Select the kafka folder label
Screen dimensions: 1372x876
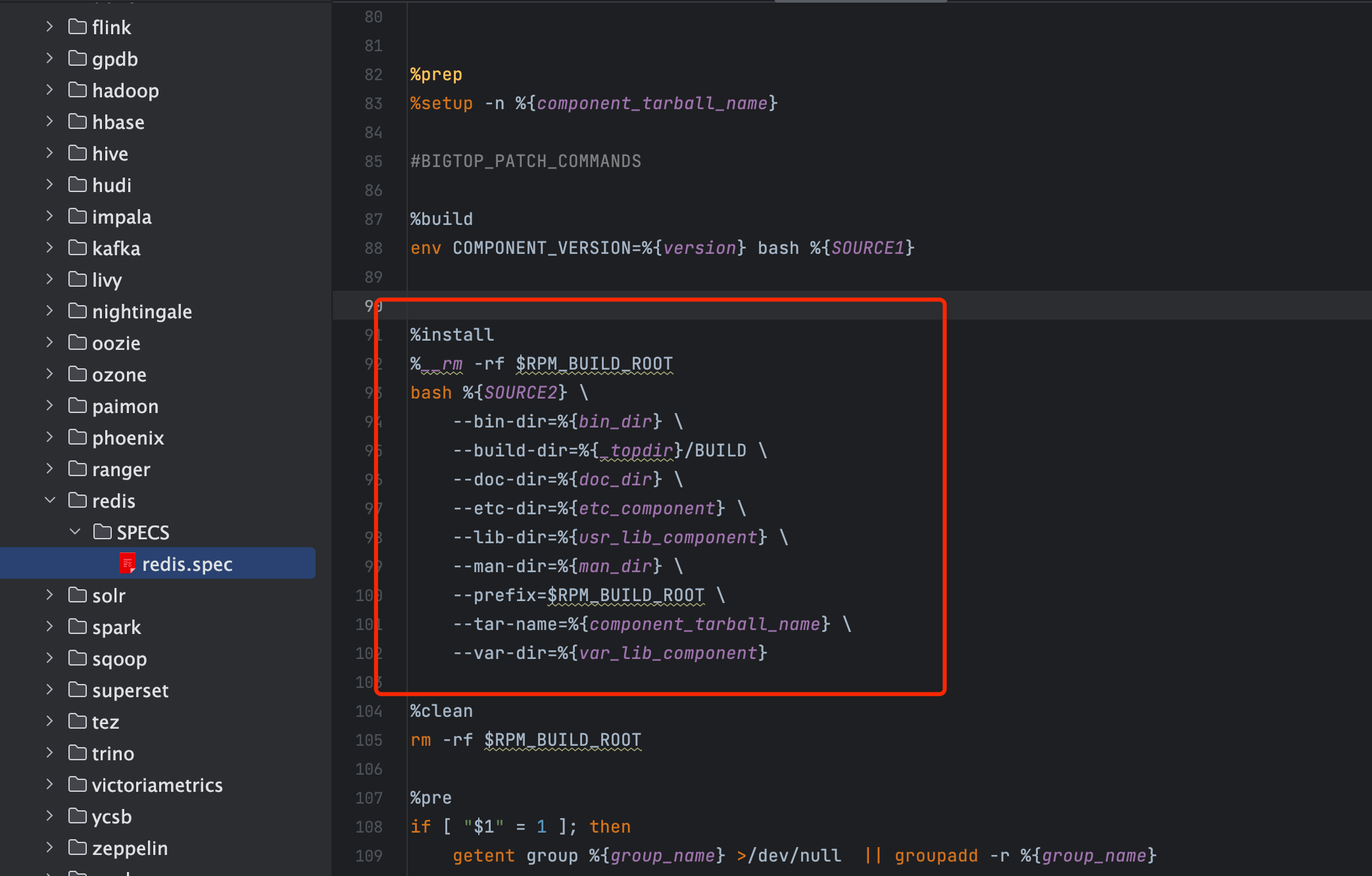coord(116,249)
